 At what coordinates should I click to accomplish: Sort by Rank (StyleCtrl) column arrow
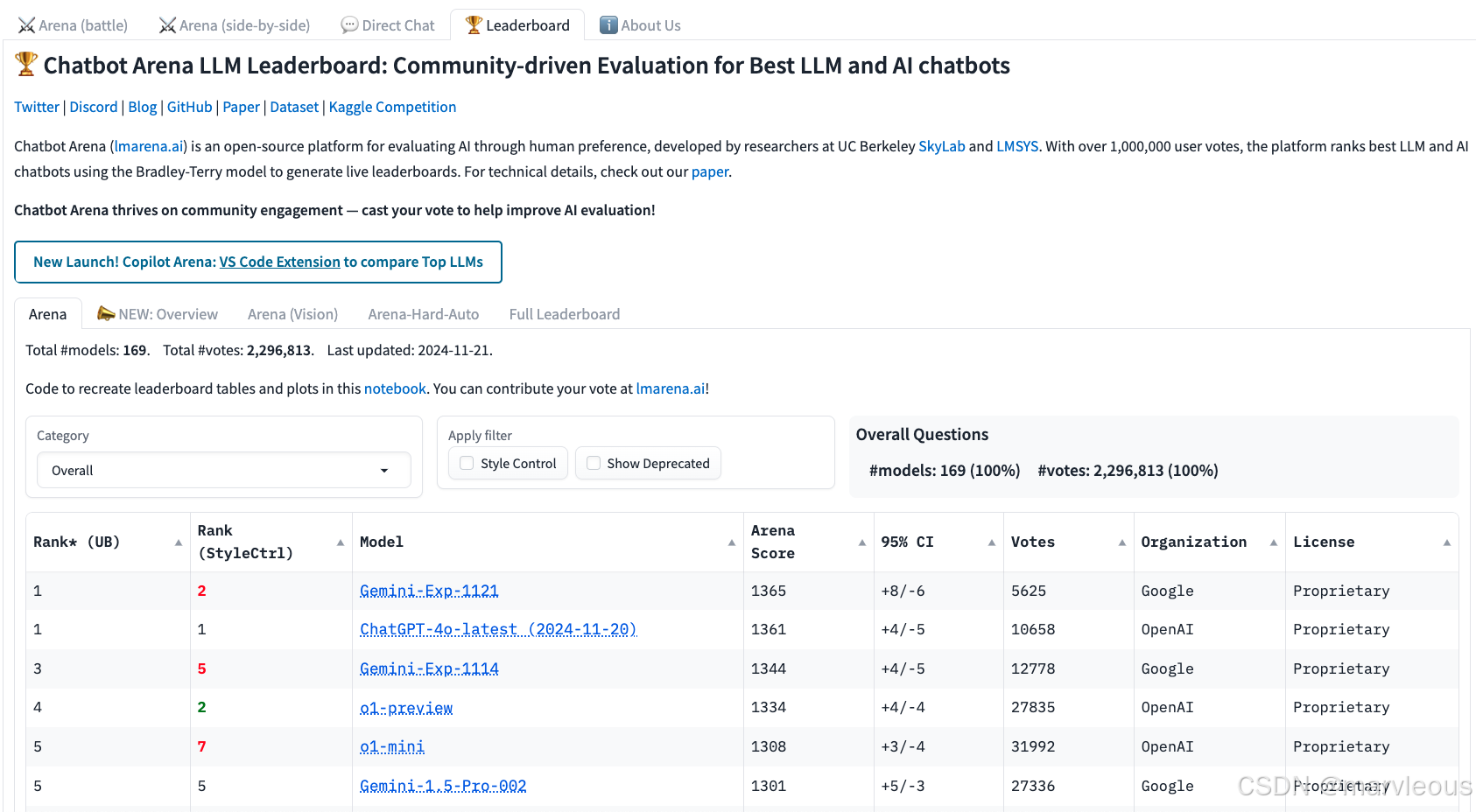point(341,542)
